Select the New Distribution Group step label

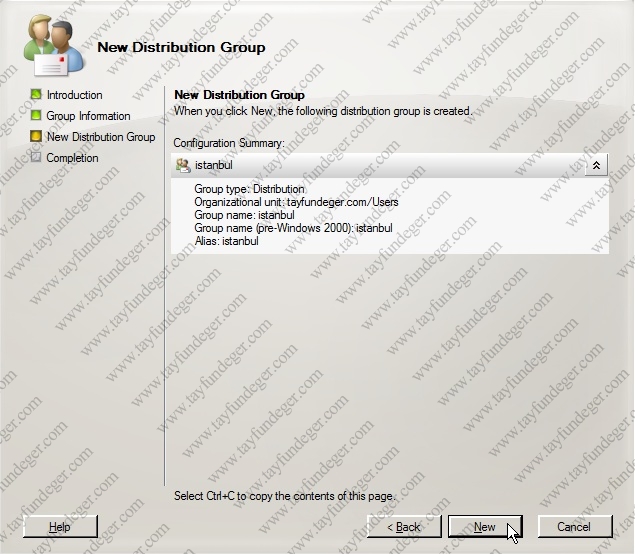coord(101,137)
